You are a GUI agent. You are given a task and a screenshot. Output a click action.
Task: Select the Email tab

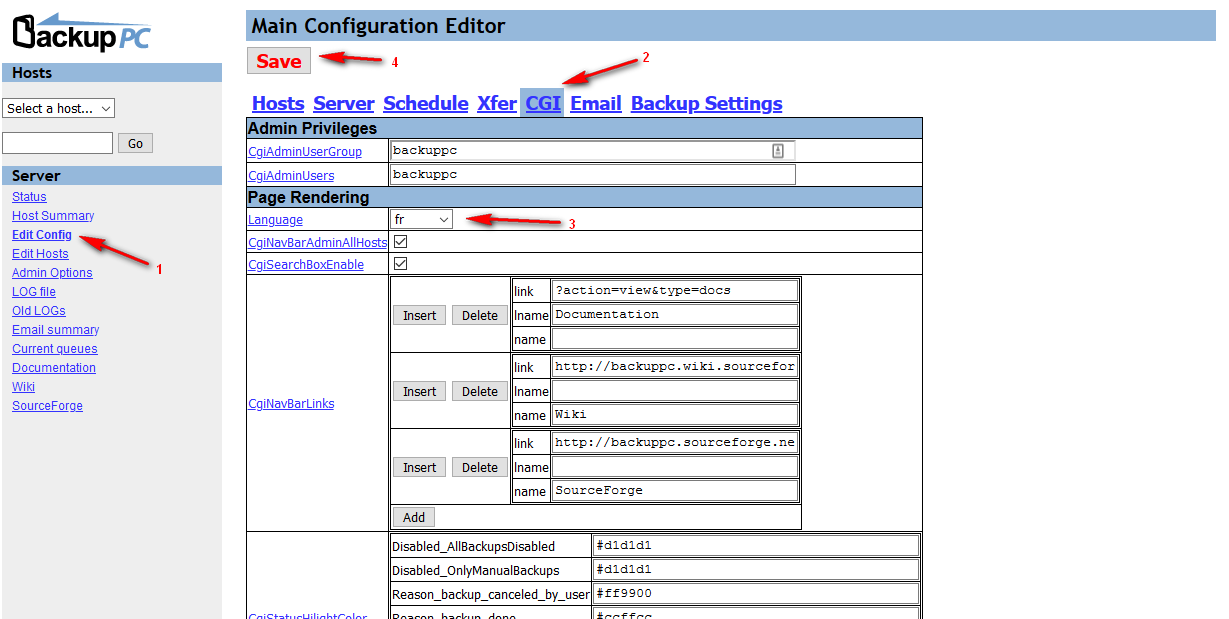[596, 103]
